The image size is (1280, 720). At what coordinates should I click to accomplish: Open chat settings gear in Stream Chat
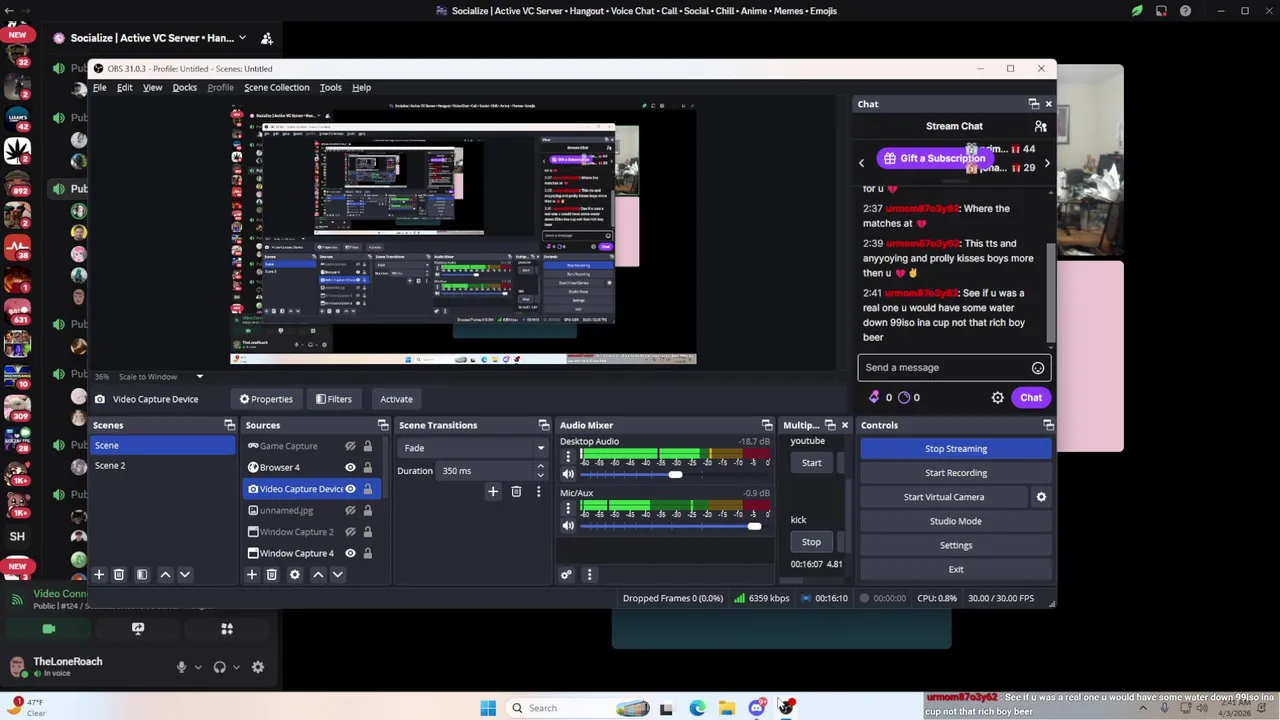997,398
